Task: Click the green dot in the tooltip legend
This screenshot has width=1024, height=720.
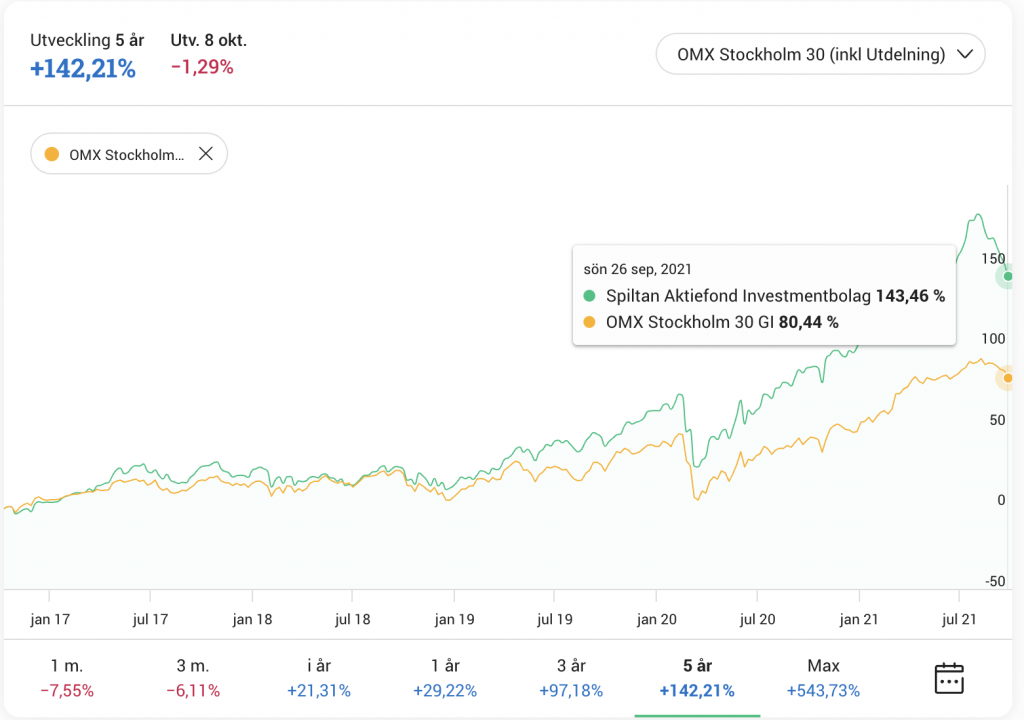Action: (589, 296)
